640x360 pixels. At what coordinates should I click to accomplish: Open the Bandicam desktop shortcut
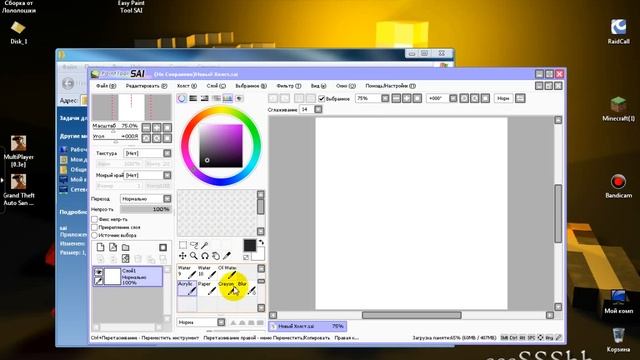point(618,187)
